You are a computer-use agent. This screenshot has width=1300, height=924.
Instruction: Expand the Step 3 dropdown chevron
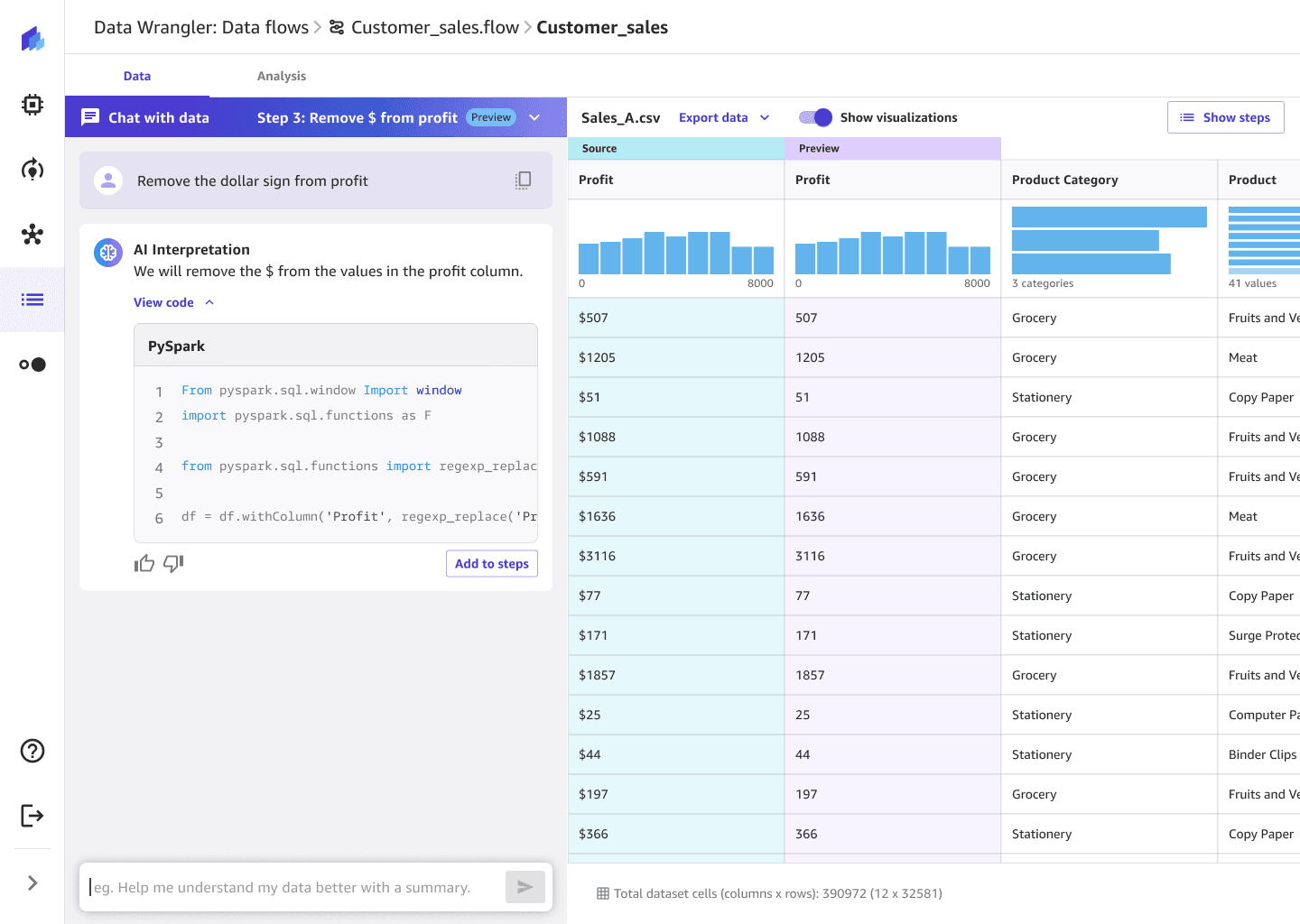(534, 117)
